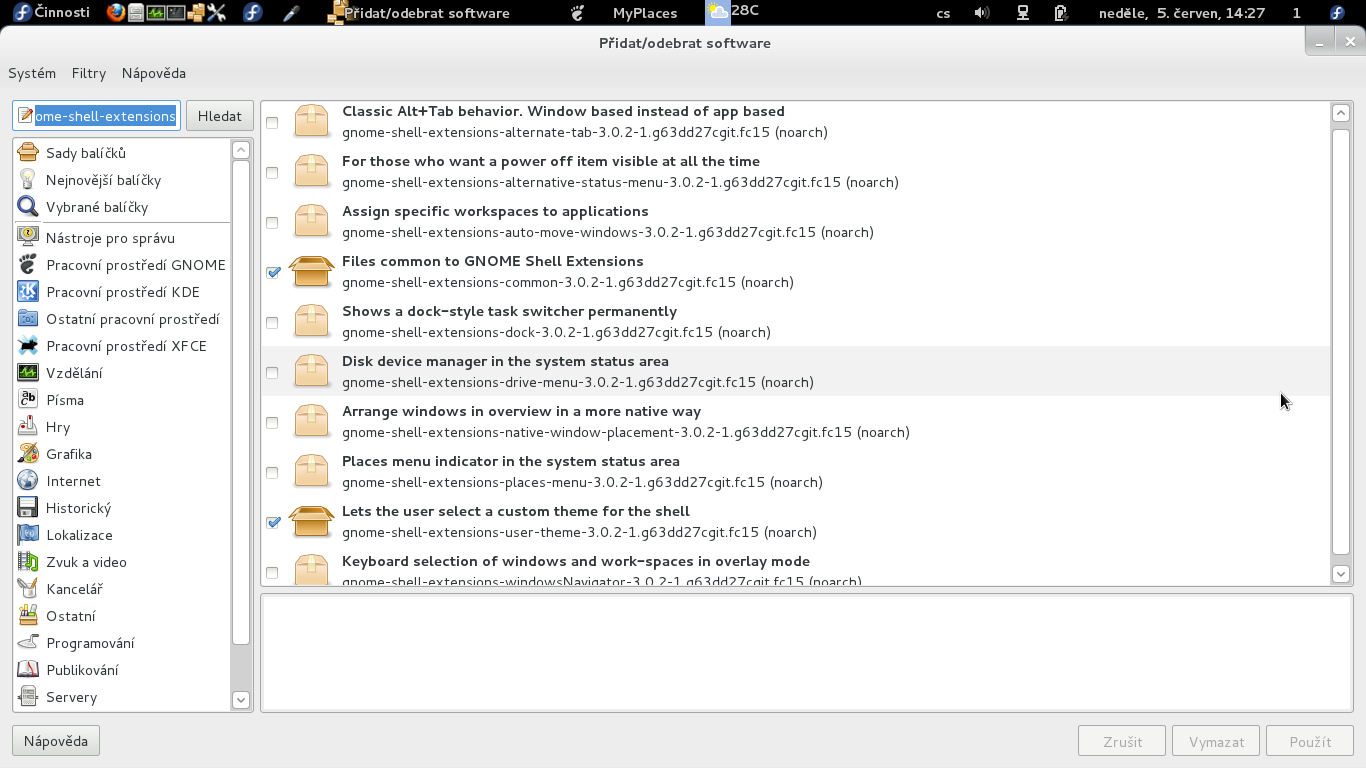Focus the package search text field
1366x768 pixels.
tap(96, 116)
